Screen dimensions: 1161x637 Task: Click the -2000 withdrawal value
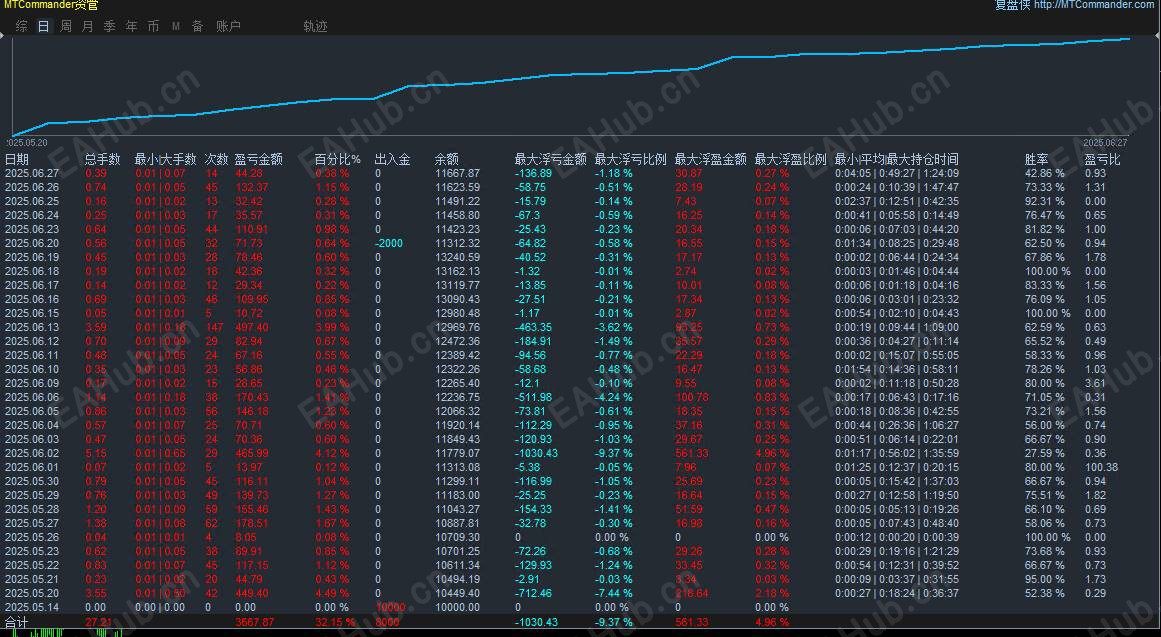(389, 243)
